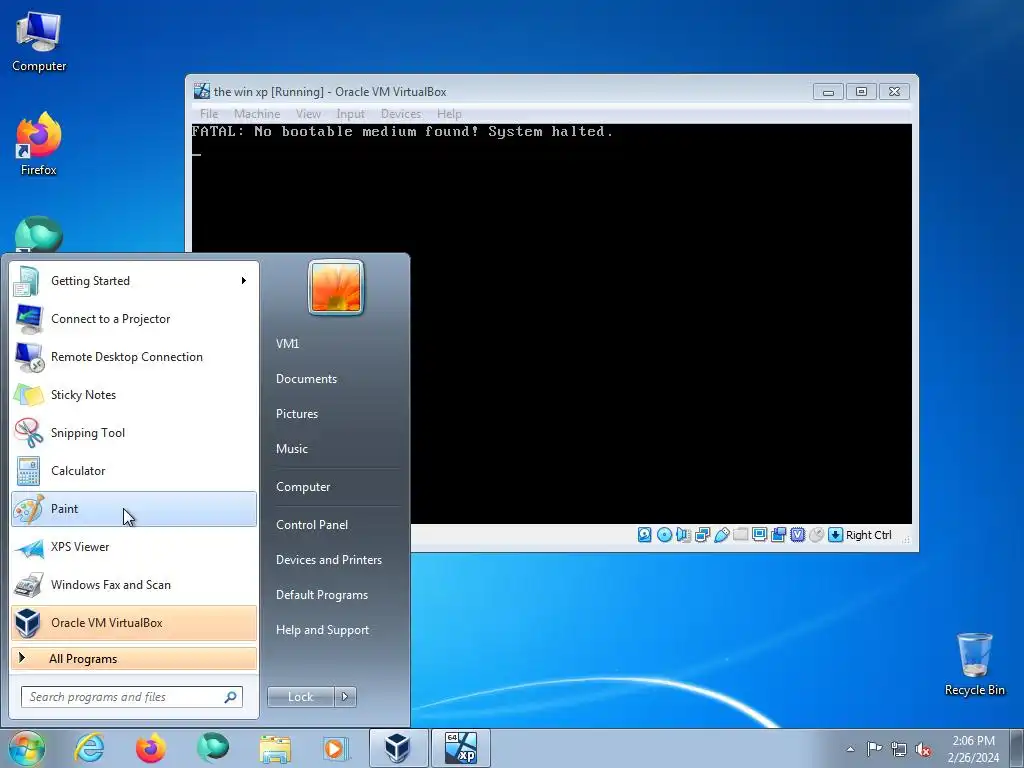The height and width of the screenshot is (768, 1024).
Task: Click the muted volume tray icon
Action: [x=923, y=749]
